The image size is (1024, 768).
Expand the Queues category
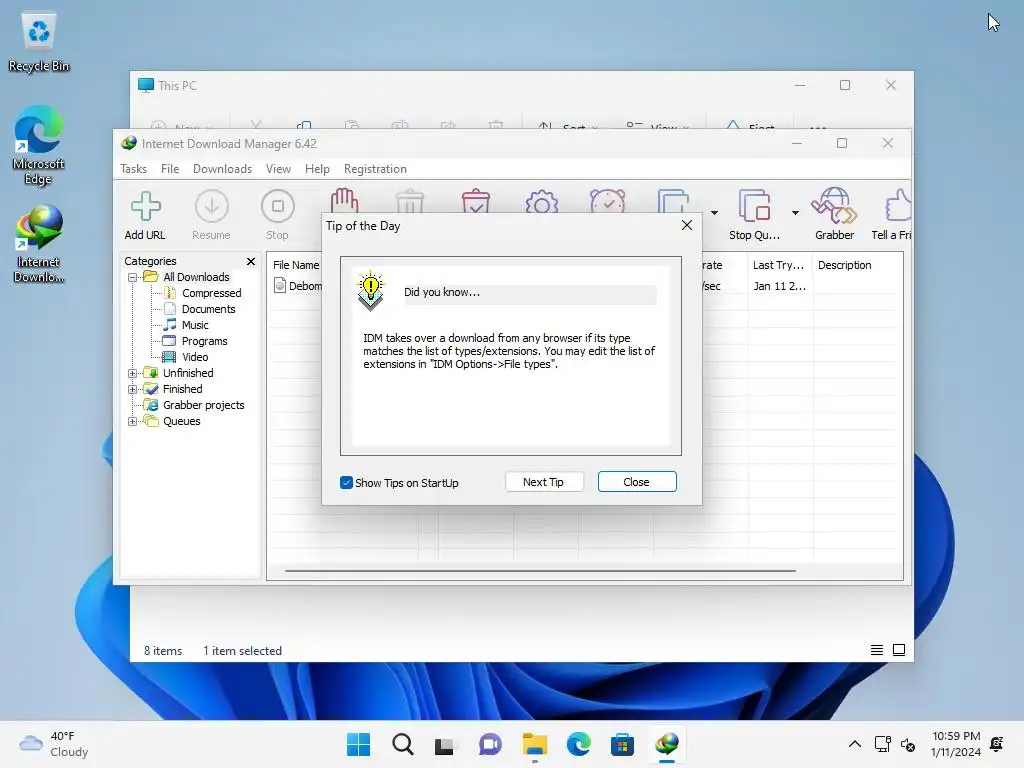pyautogui.click(x=133, y=421)
